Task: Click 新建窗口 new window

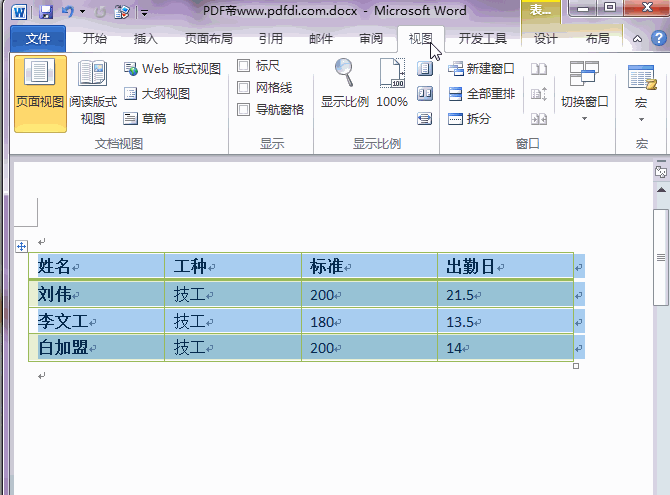Action: pyautogui.click(x=482, y=68)
